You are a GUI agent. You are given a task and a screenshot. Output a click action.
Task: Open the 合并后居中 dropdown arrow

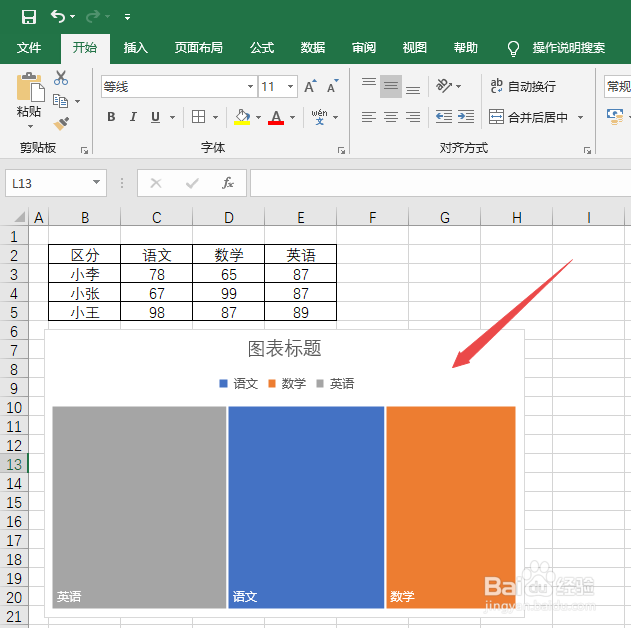(580, 117)
